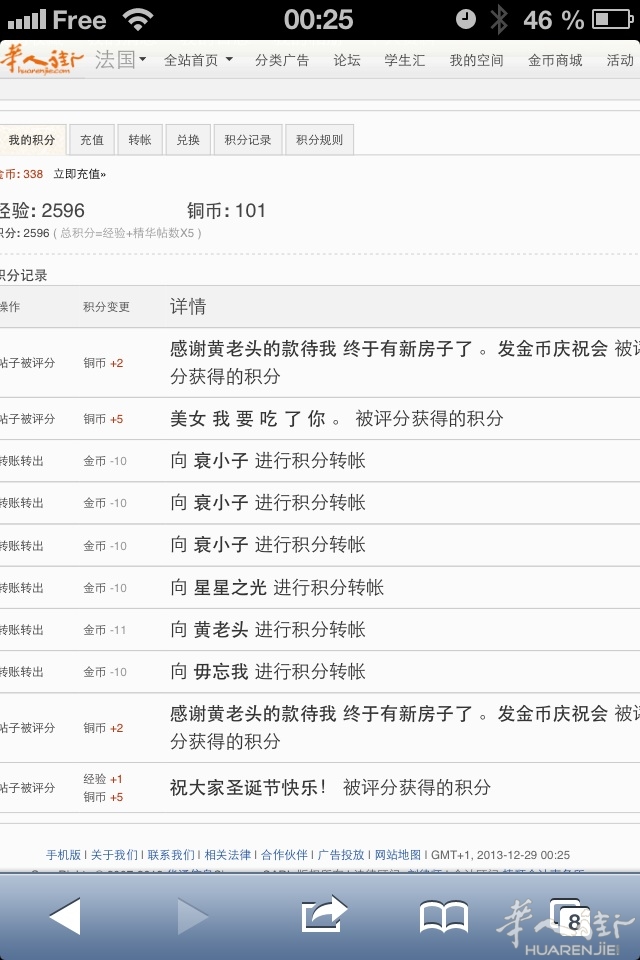640x960 pixels.
Task: Open 分类广告 in the top navigation
Action: tap(282, 60)
